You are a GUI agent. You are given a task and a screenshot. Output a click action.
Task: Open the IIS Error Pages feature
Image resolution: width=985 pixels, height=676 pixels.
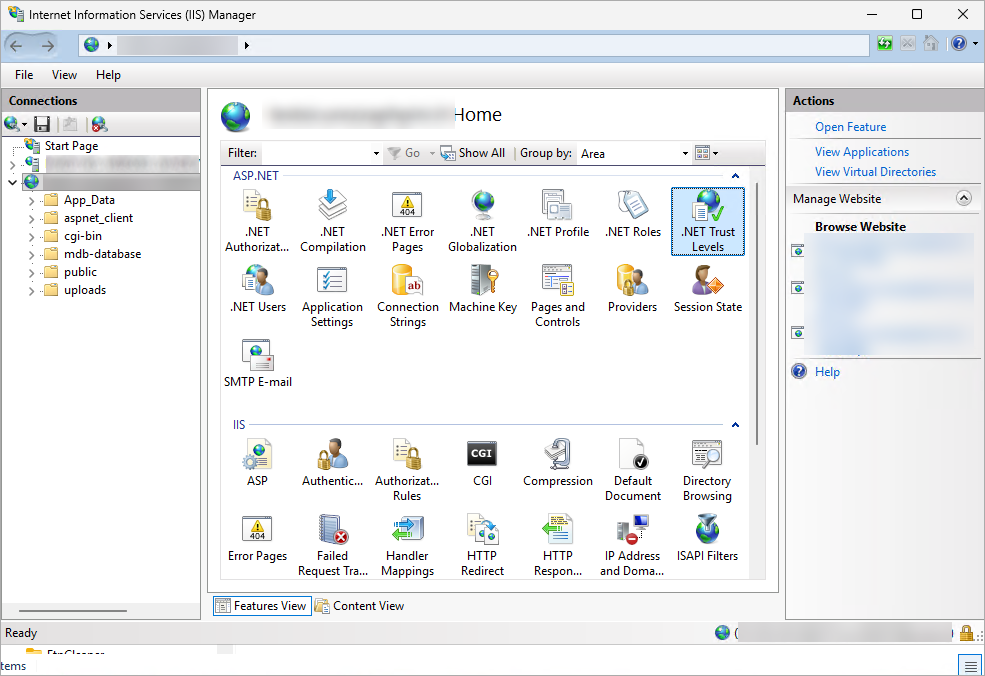257,538
